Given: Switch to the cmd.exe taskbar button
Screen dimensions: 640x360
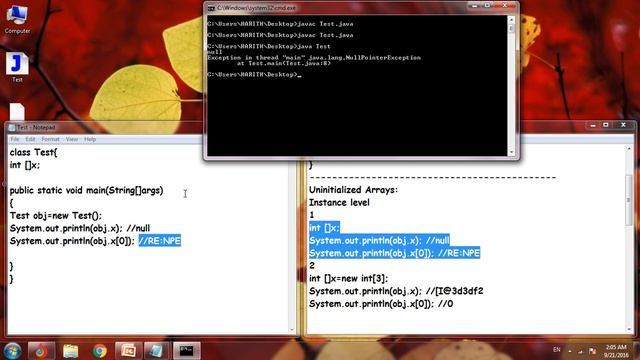Looking at the screenshot, I should pyautogui.click(x=187, y=351).
